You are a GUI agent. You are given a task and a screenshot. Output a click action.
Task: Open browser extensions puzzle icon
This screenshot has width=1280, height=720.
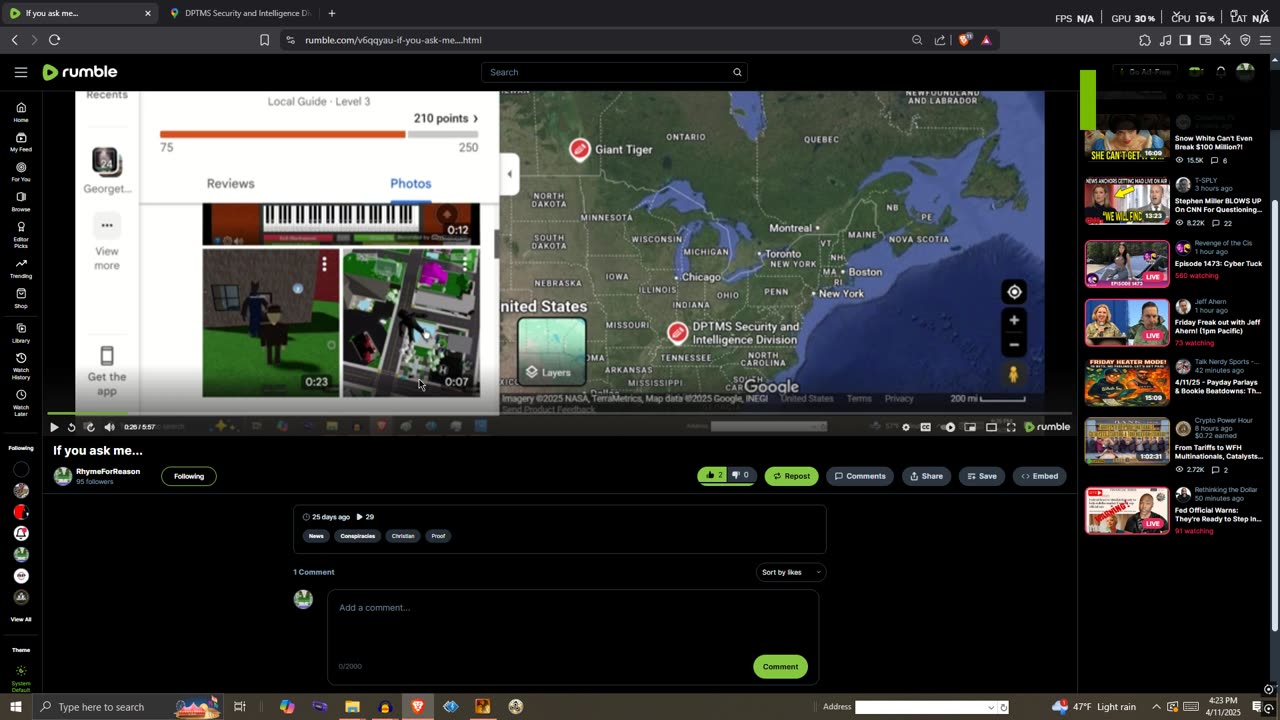click(x=1145, y=40)
